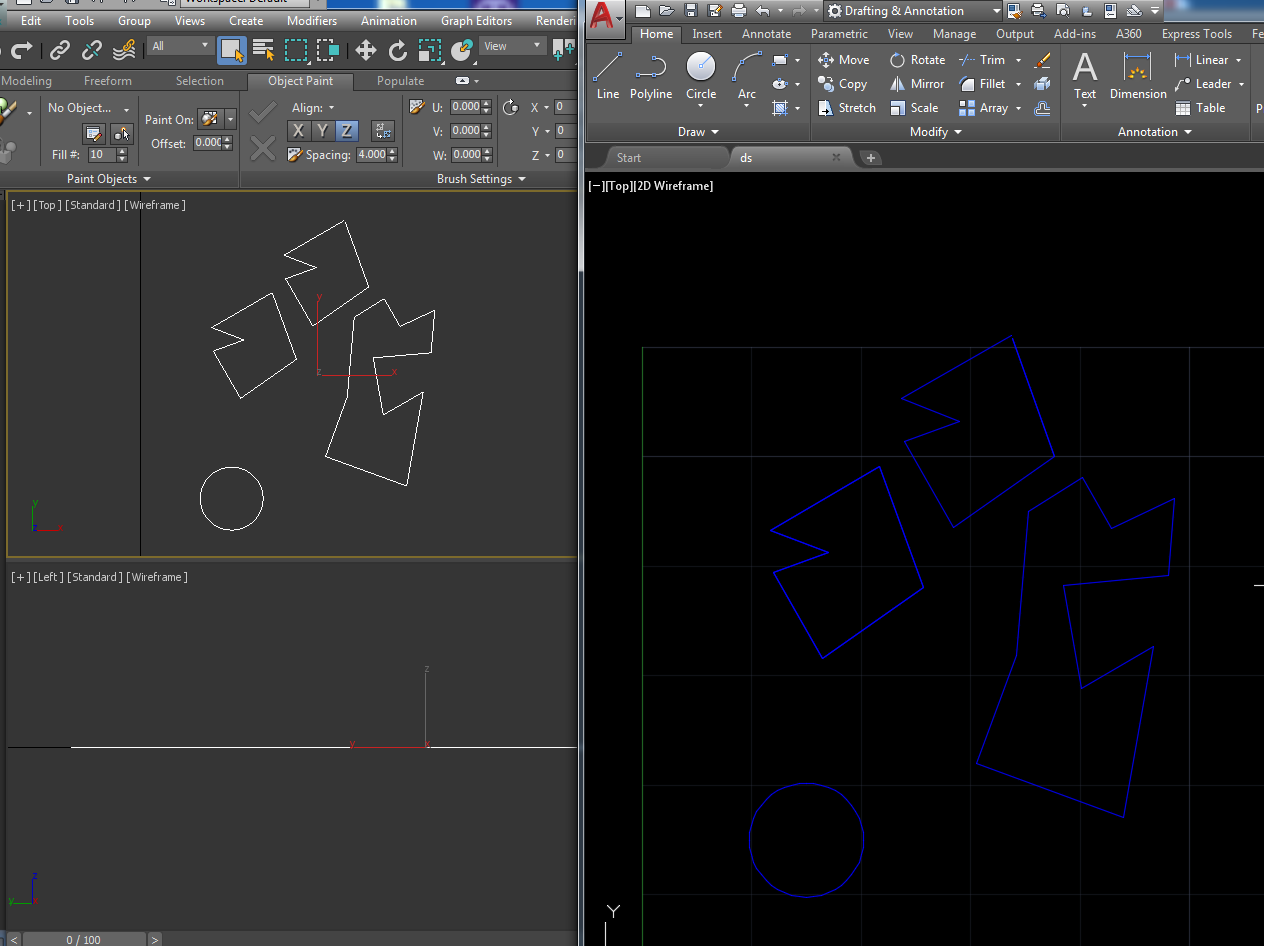Image resolution: width=1264 pixels, height=946 pixels.
Task: Click the [Wireframe] label in the Top viewport
Action: (x=155, y=205)
